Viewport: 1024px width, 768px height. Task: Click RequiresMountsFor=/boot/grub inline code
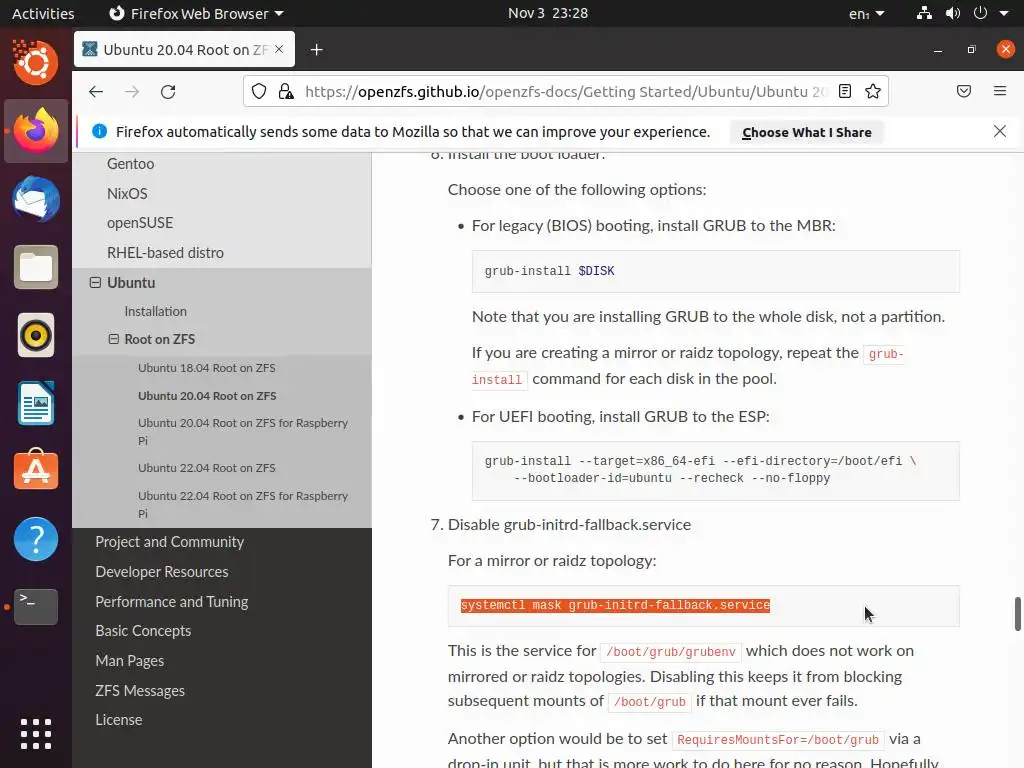(778, 740)
